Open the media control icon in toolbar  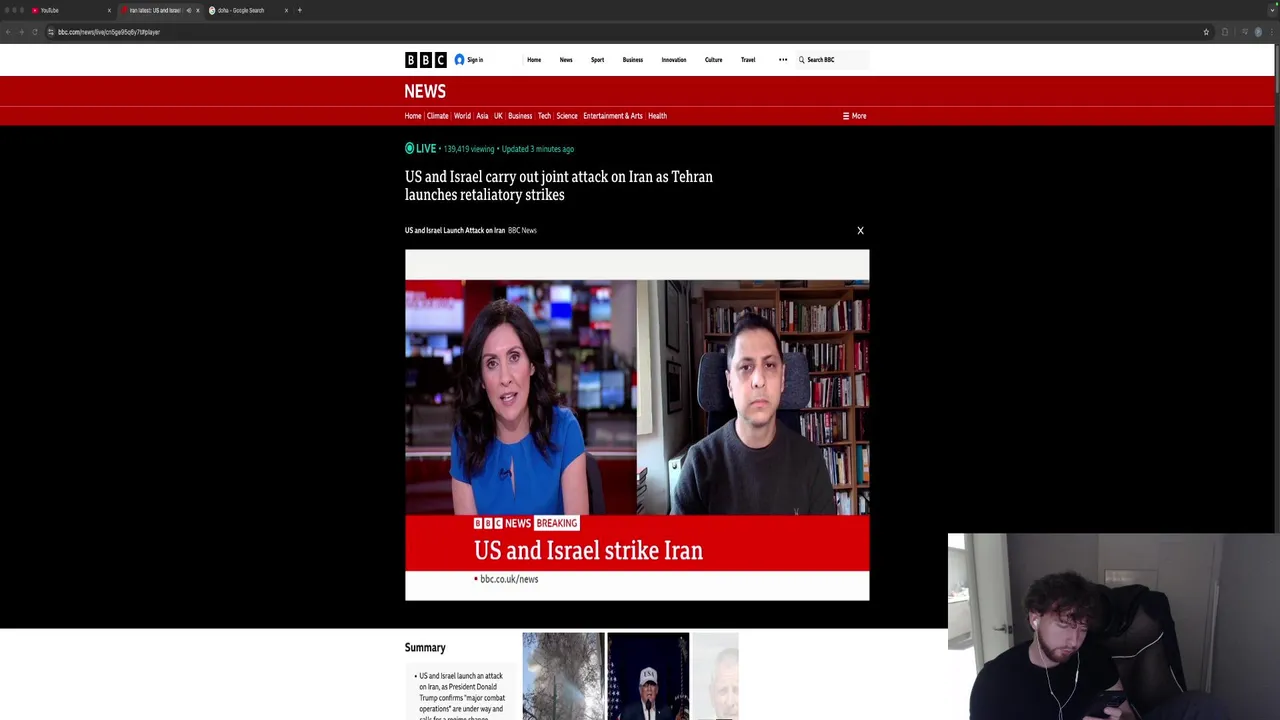[1244, 32]
